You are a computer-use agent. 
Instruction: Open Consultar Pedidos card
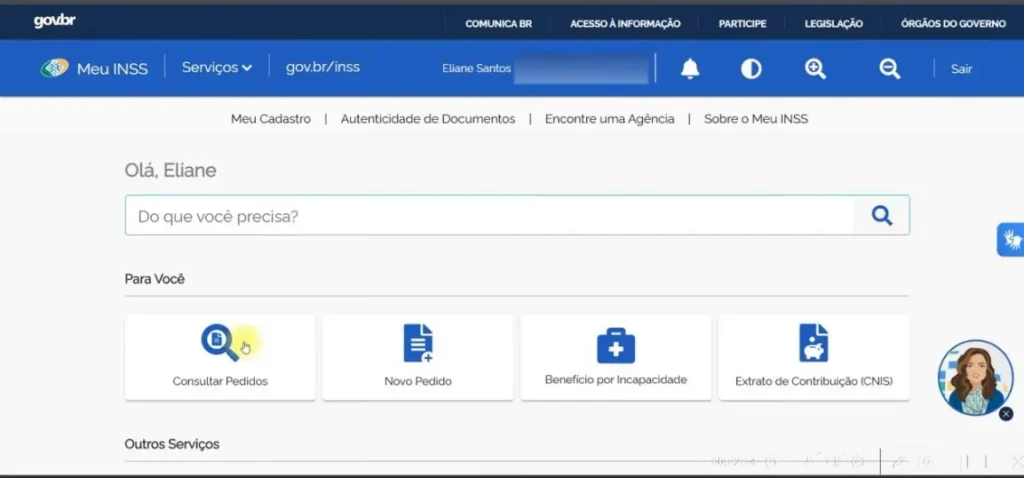point(220,357)
